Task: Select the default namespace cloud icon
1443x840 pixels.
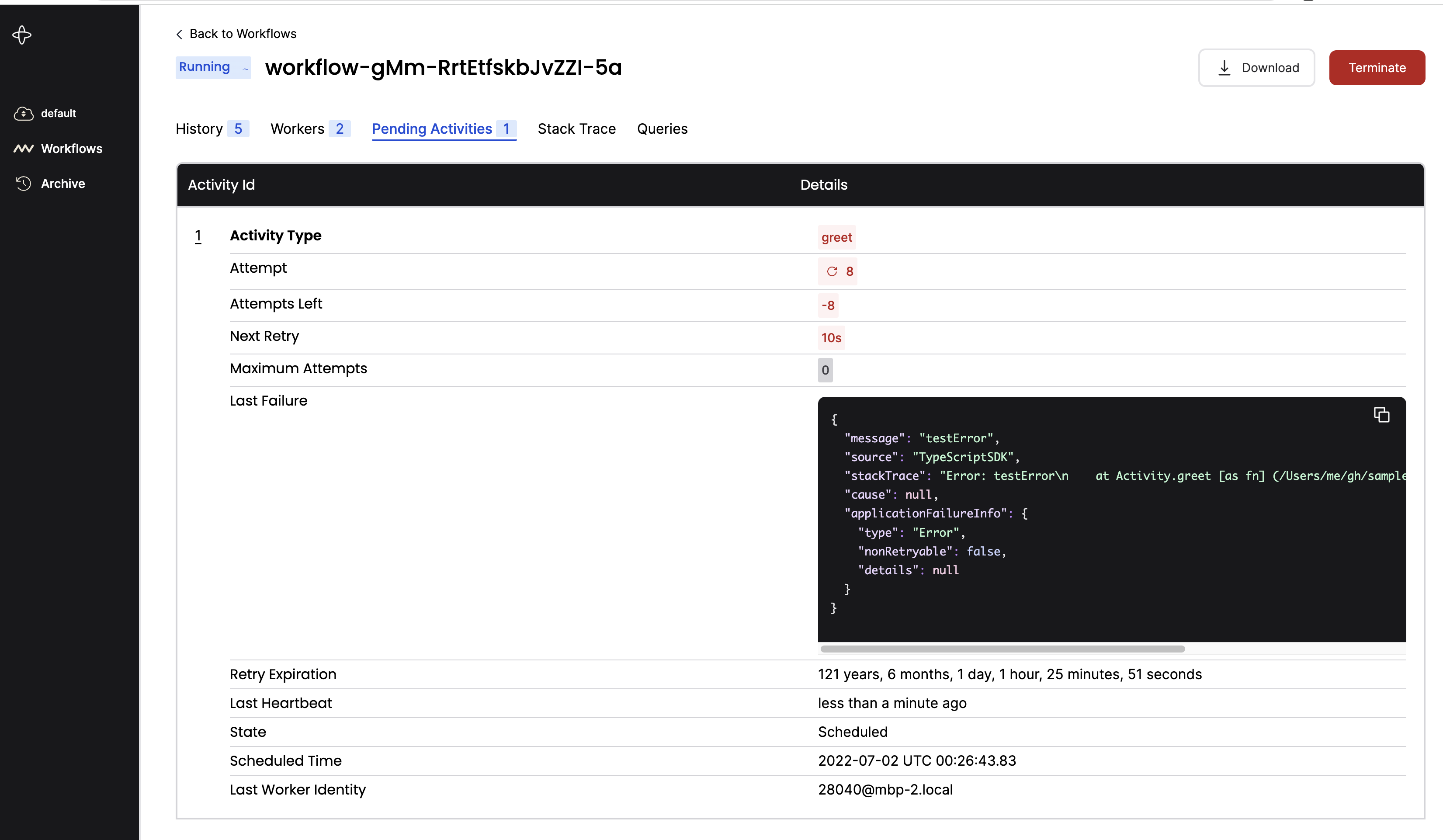Action: click(x=24, y=113)
